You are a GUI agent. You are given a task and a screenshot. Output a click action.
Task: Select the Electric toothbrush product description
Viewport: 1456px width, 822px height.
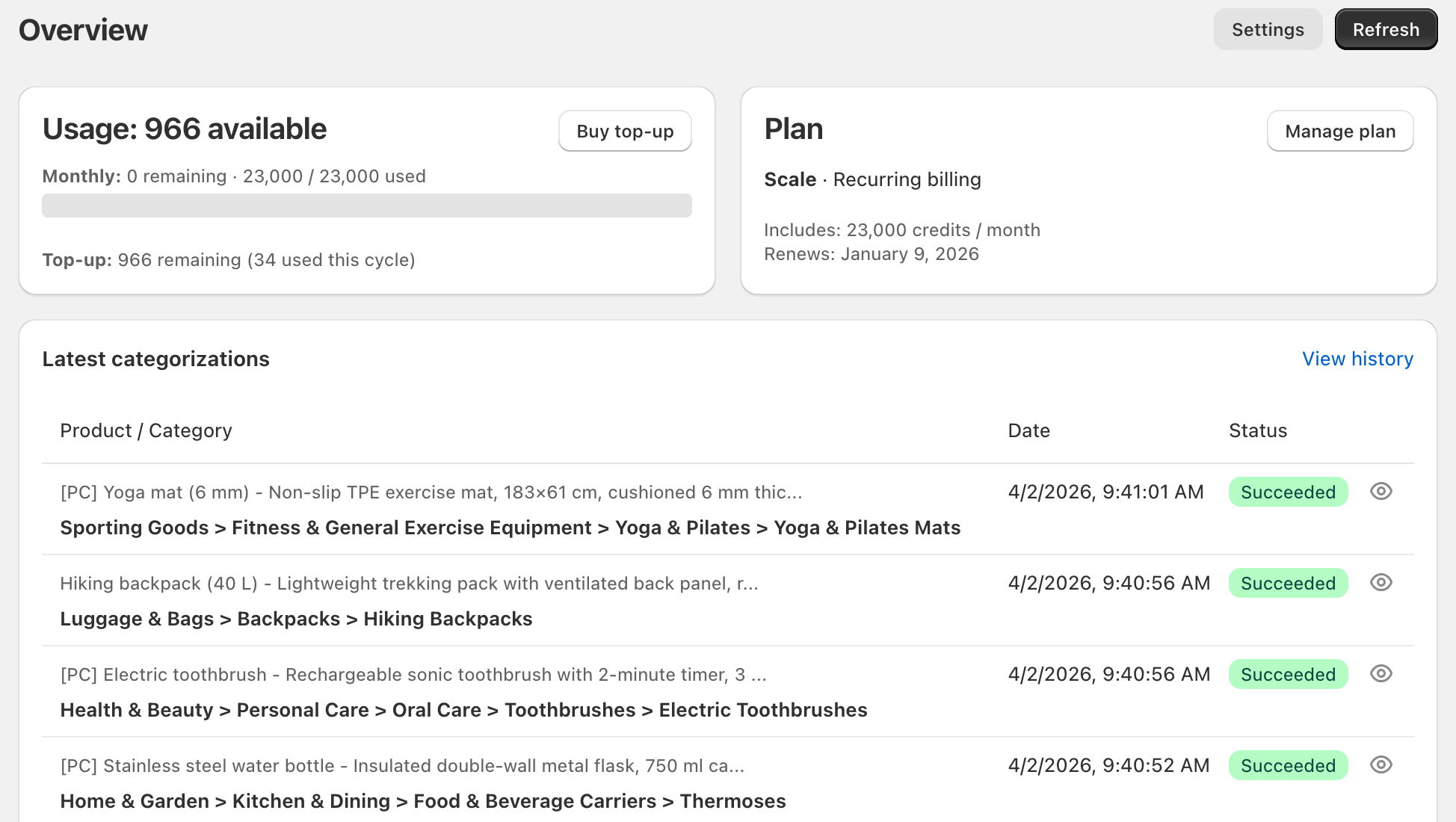pyautogui.click(x=413, y=675)
